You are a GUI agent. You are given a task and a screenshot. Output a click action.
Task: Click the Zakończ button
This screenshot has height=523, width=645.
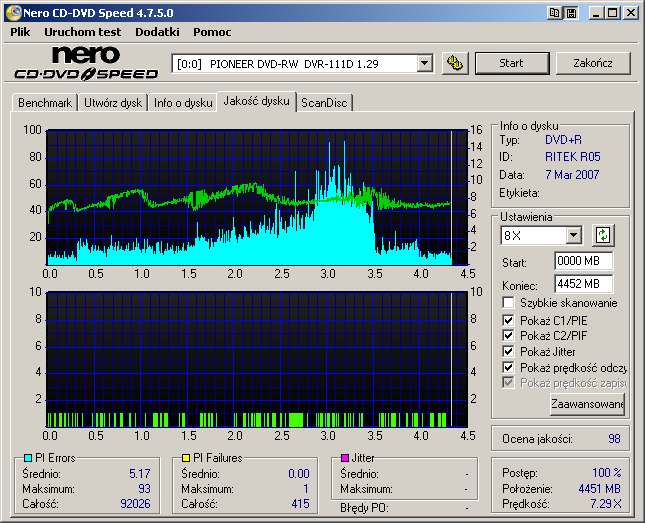(593, 63)
